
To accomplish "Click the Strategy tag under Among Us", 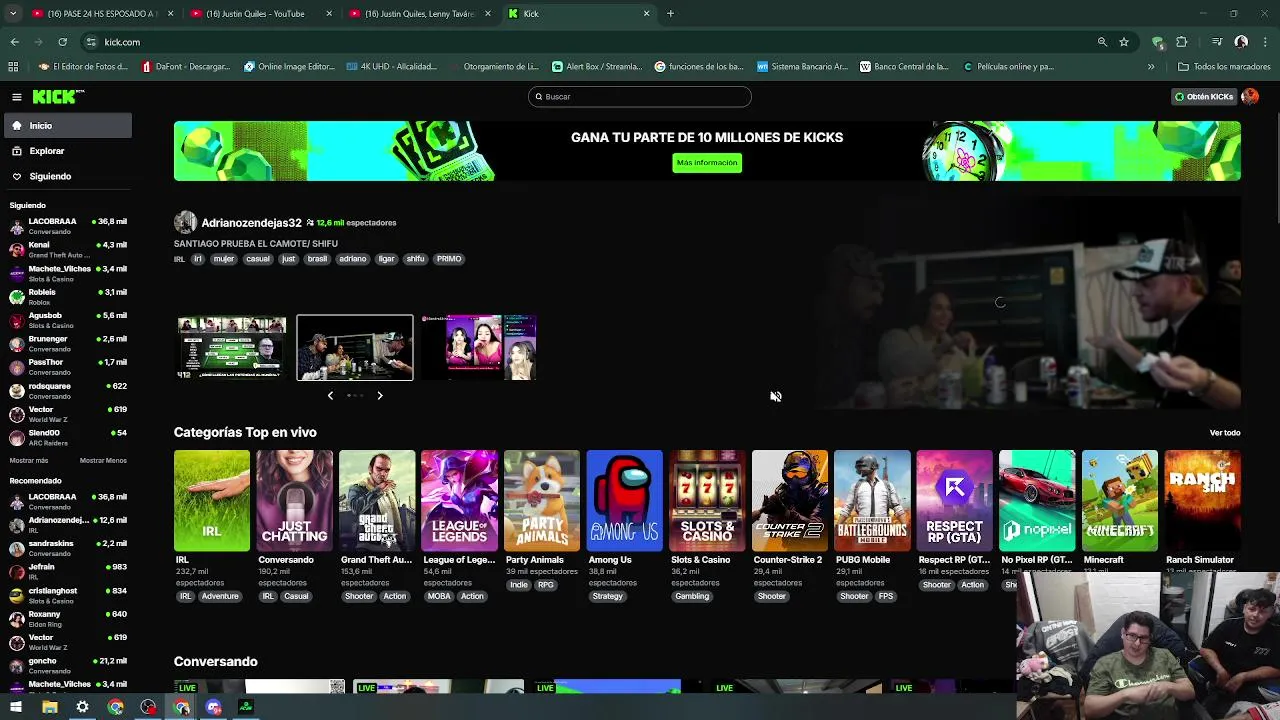I will pos(607,597).
